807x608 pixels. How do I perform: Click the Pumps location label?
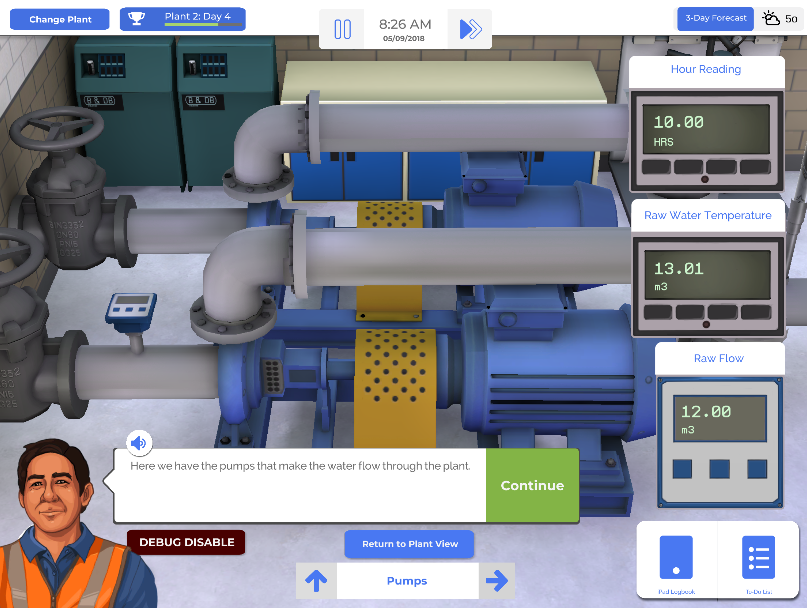407,580
